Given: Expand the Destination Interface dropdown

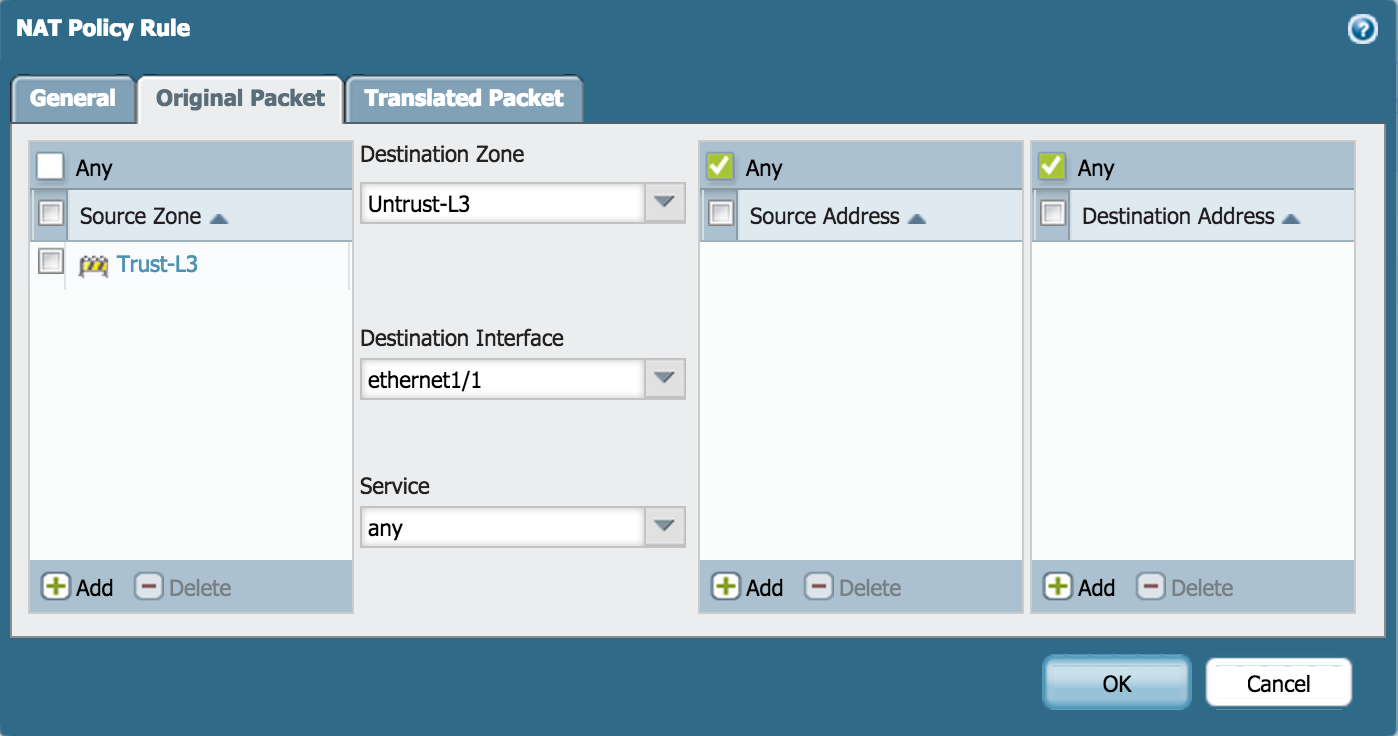Looking at the screenshot, I should (x=664, y=379).
